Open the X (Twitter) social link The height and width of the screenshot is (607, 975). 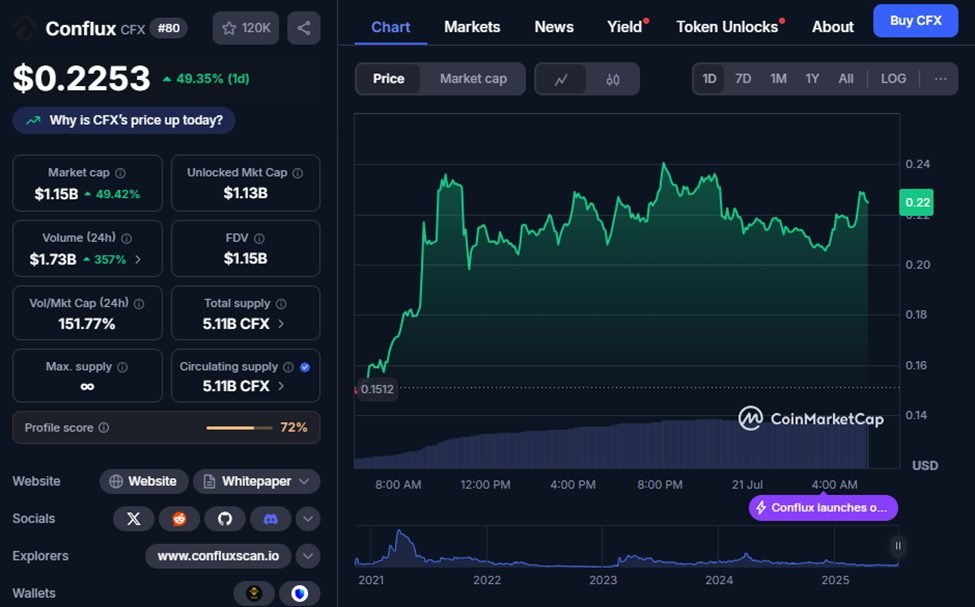[134, 519]
